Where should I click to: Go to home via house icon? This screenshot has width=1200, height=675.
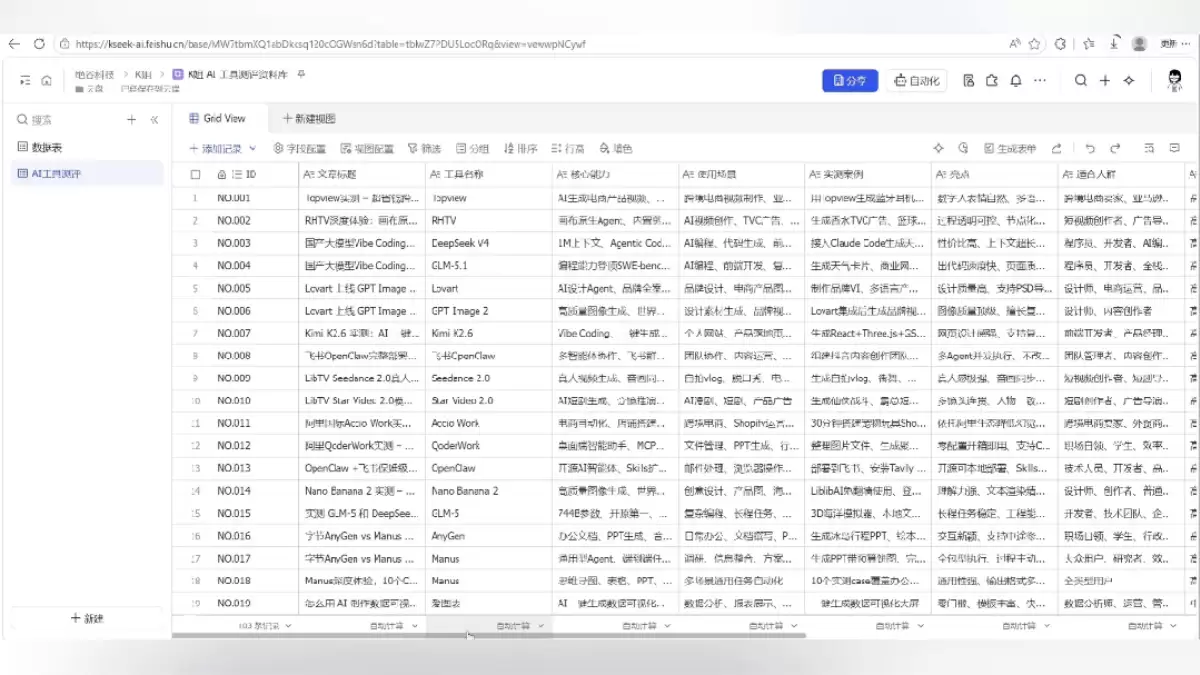[46, 80]
